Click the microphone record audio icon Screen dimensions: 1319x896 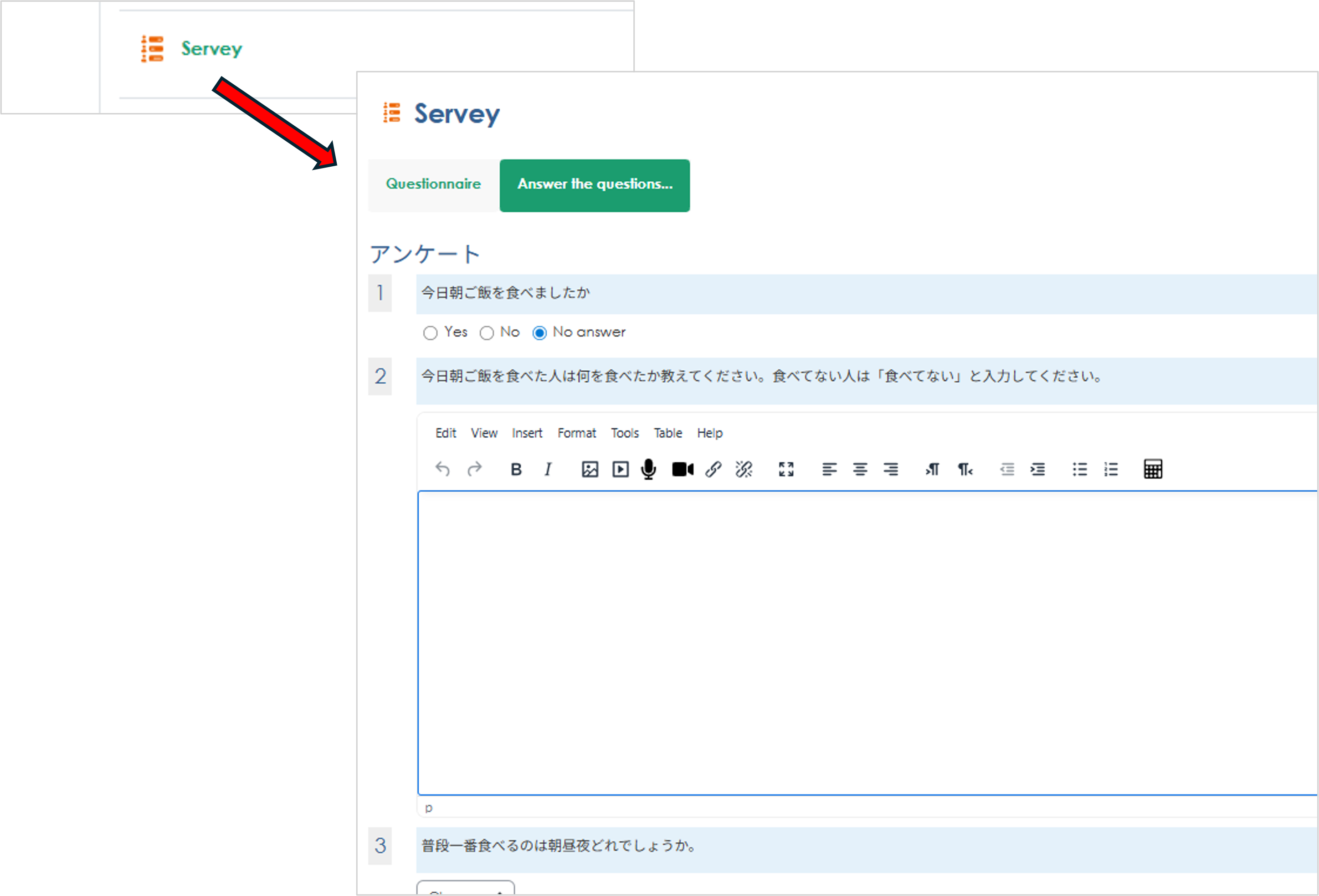648,469
